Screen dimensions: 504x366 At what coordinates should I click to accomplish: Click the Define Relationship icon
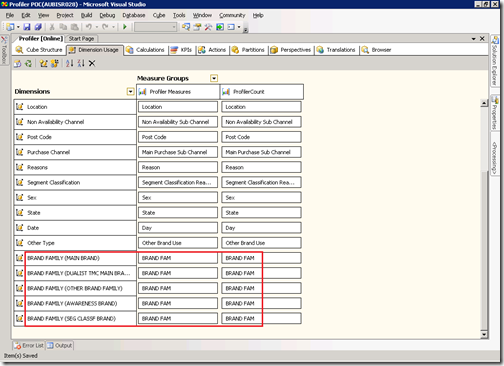click(x=55, y=63)
